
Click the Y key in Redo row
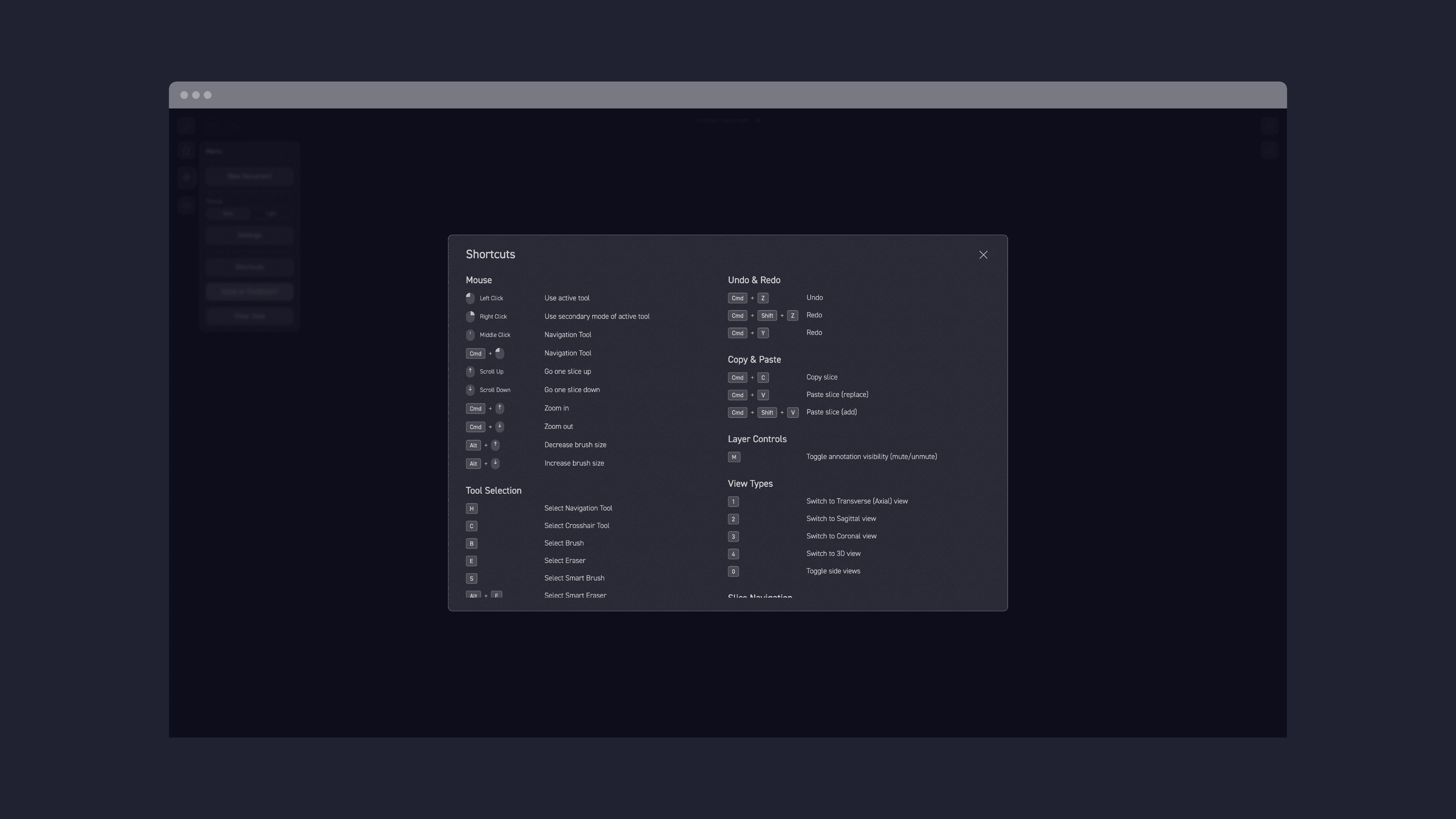coord(763,333)
